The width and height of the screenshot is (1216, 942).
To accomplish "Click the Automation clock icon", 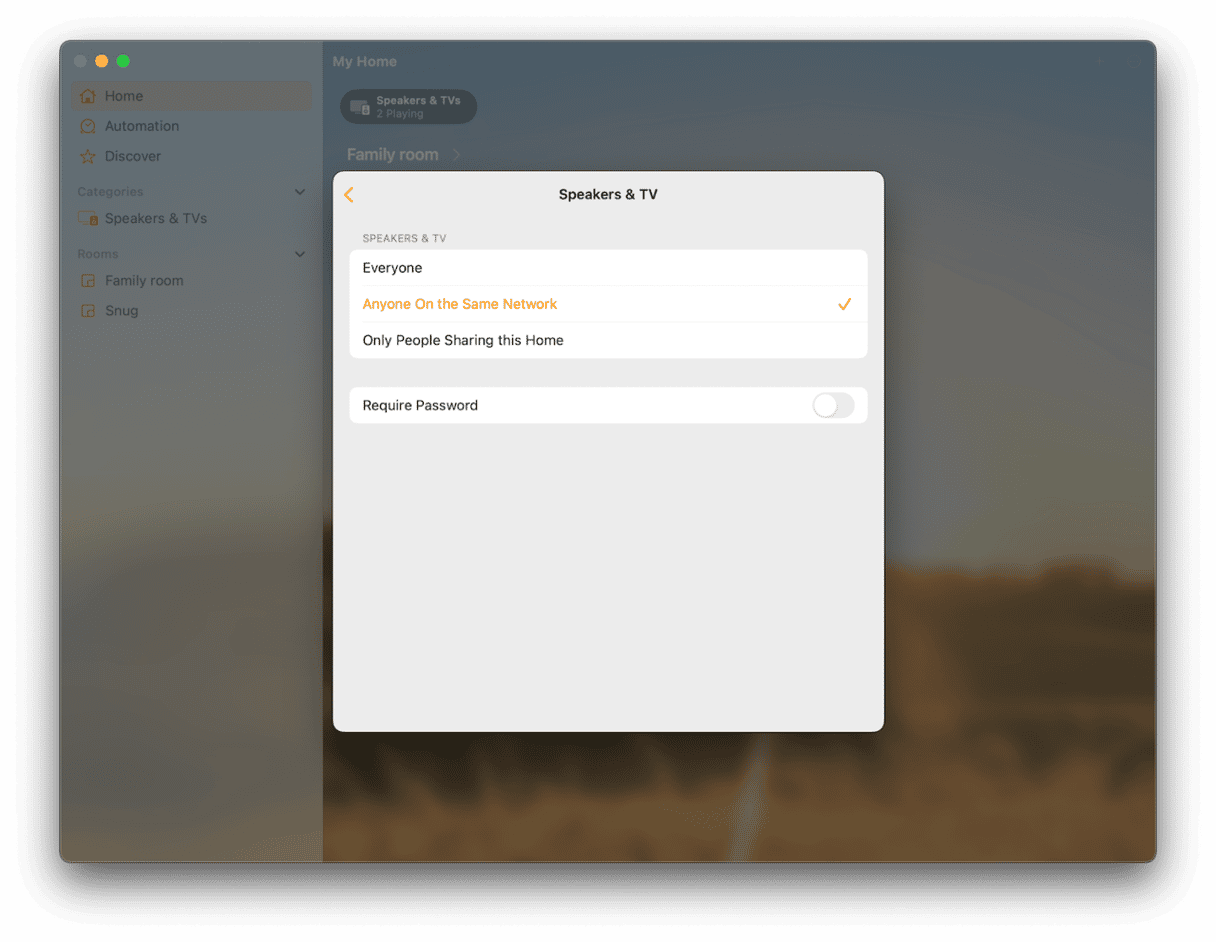I will coord(88,126).
